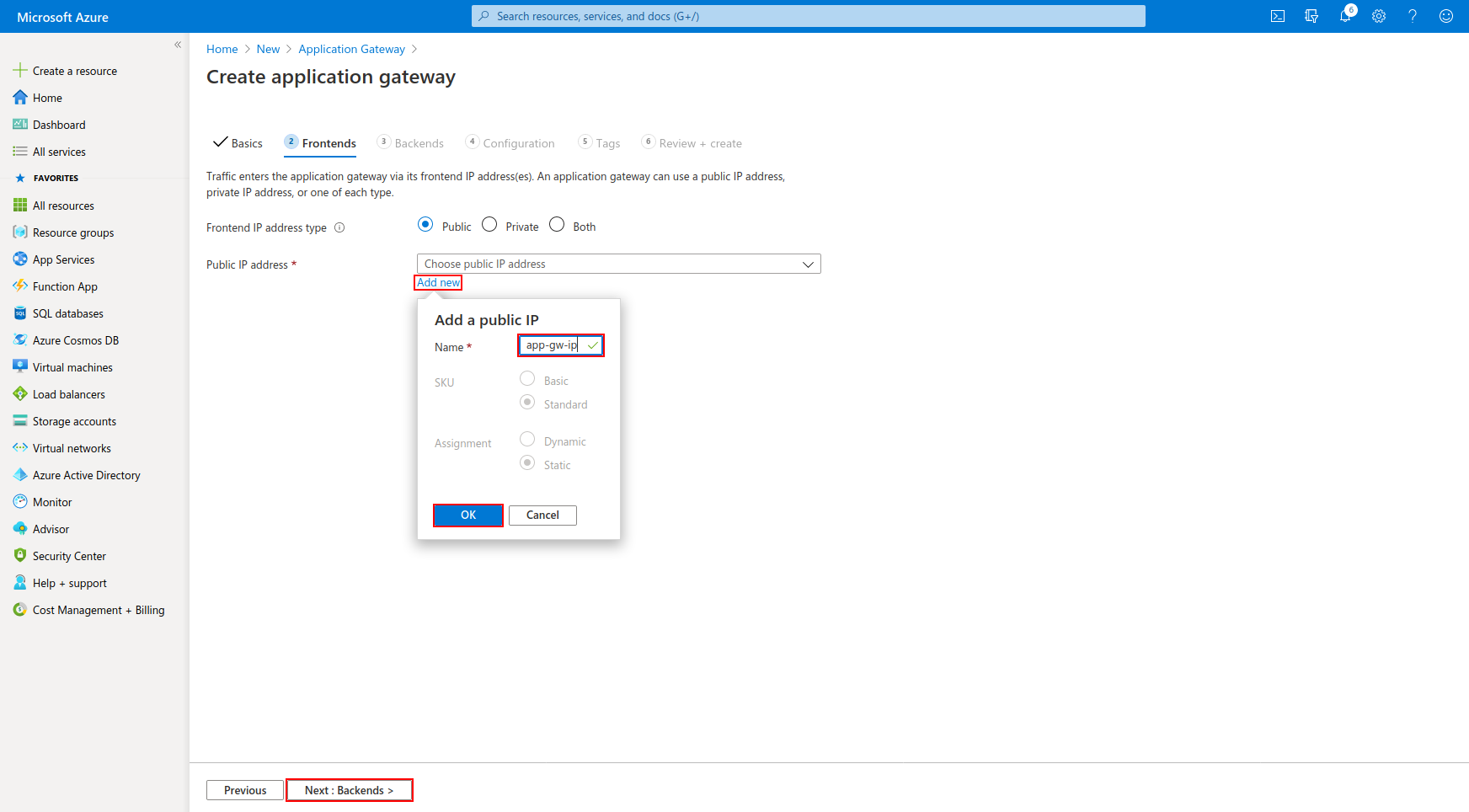Click the Virtual machines icon

20,367
